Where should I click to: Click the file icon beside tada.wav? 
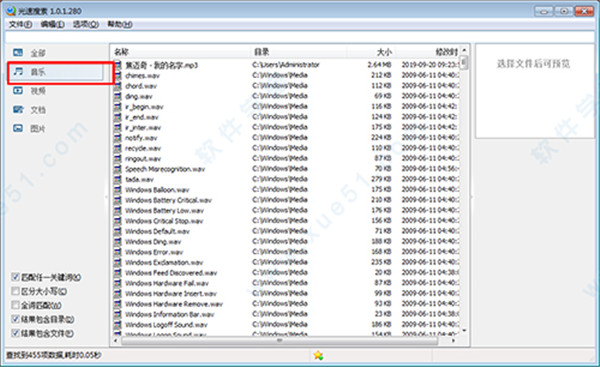coord(118,179)
